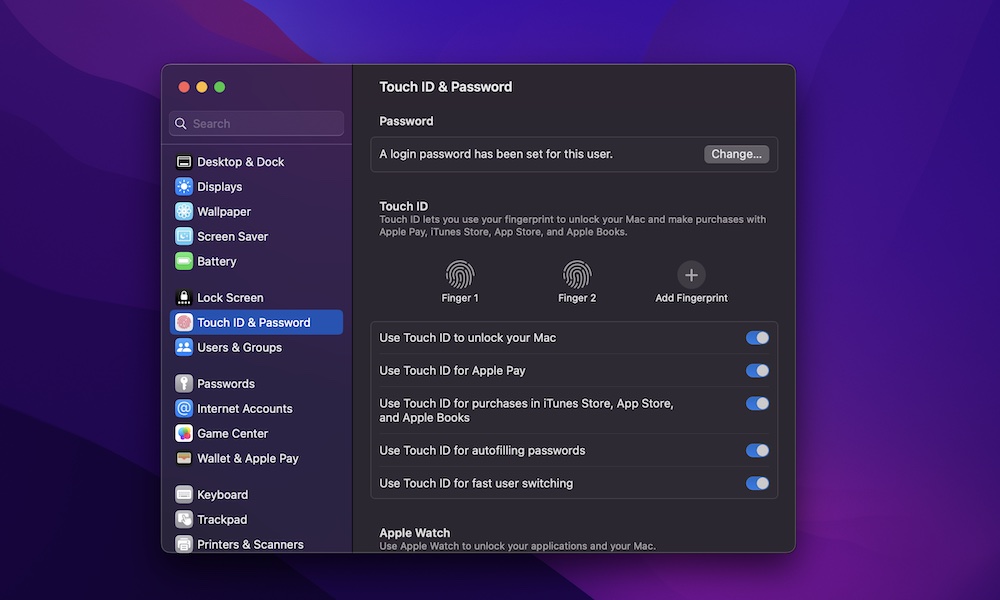Open Lock Screen settings label
The width and height of the screenshot is (1000, 600).
pos(230,298)
